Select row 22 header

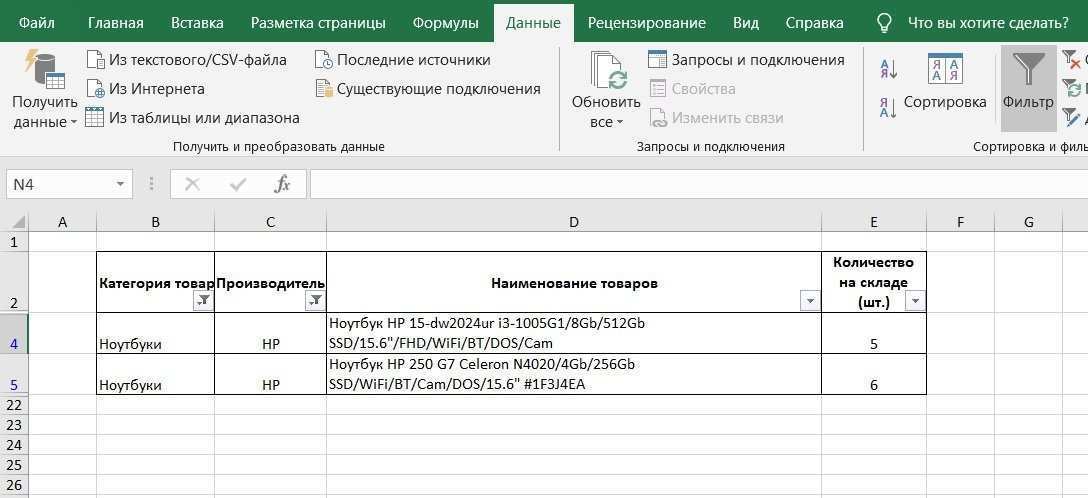[x=15, y=404]
